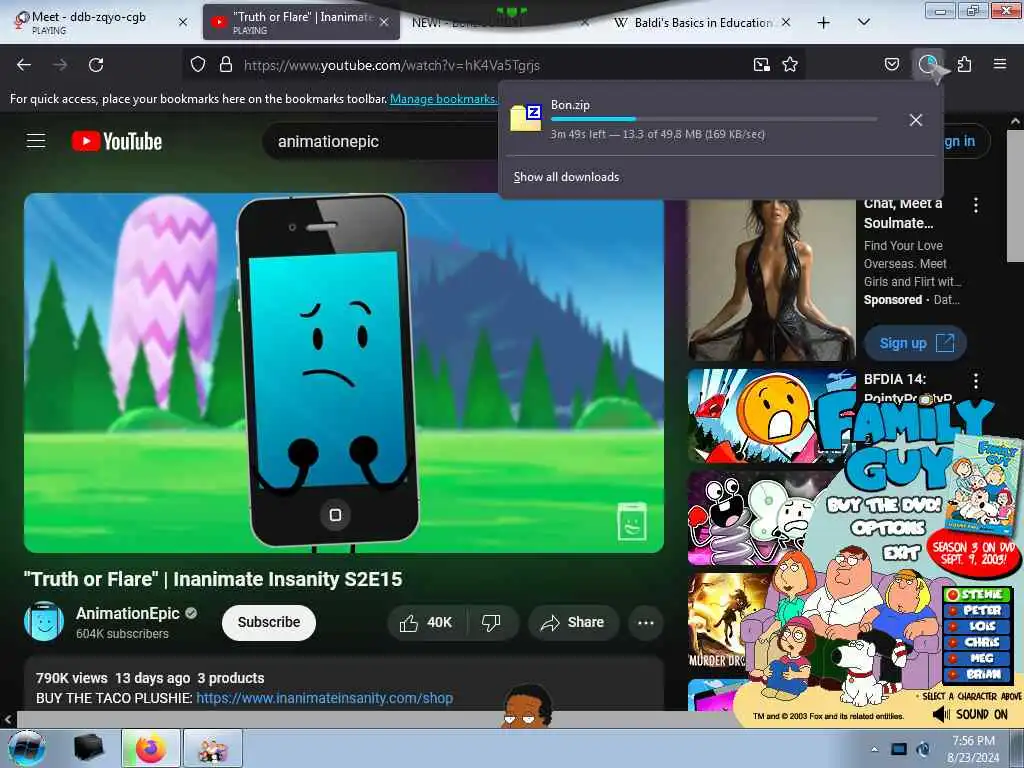Save page to Pocket icon

pos(892,64)
